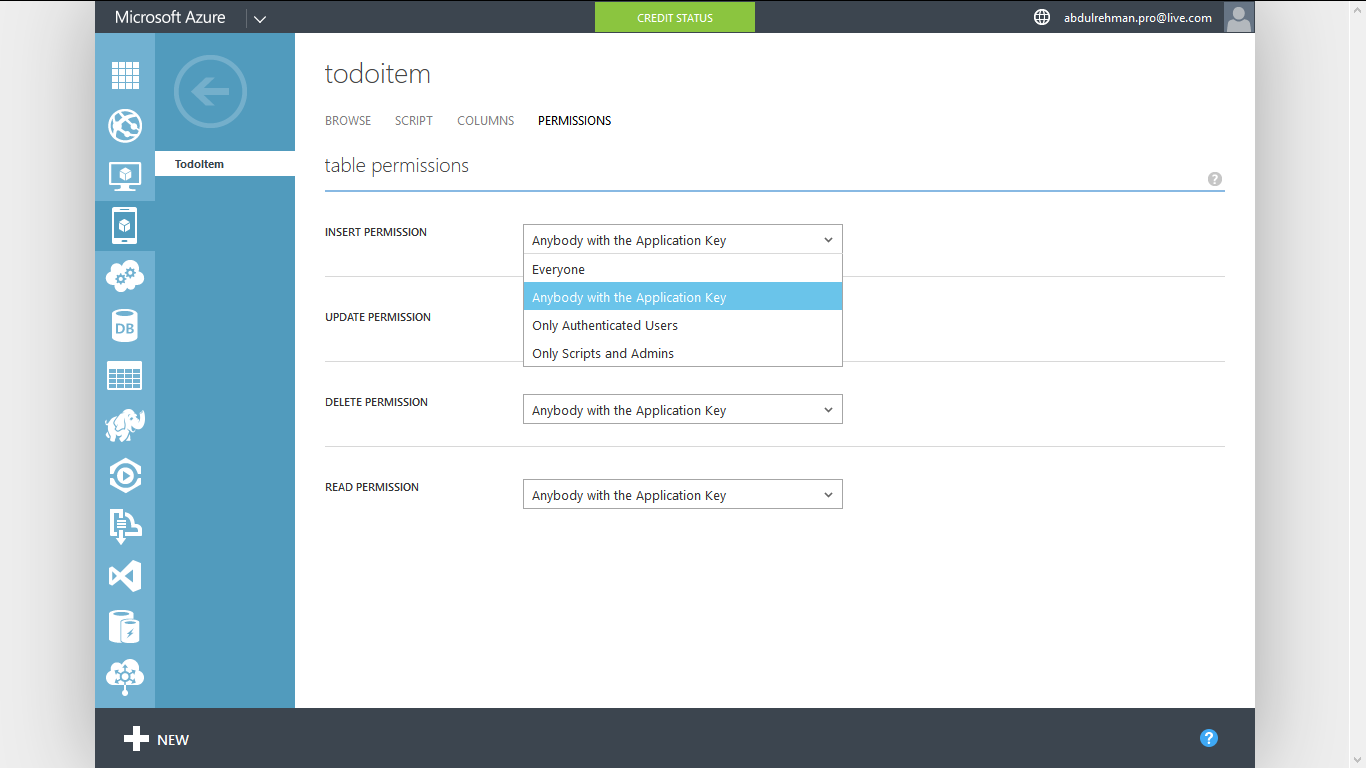
Task: Click the READ PERMISSION label
Action: click(372, 487)
